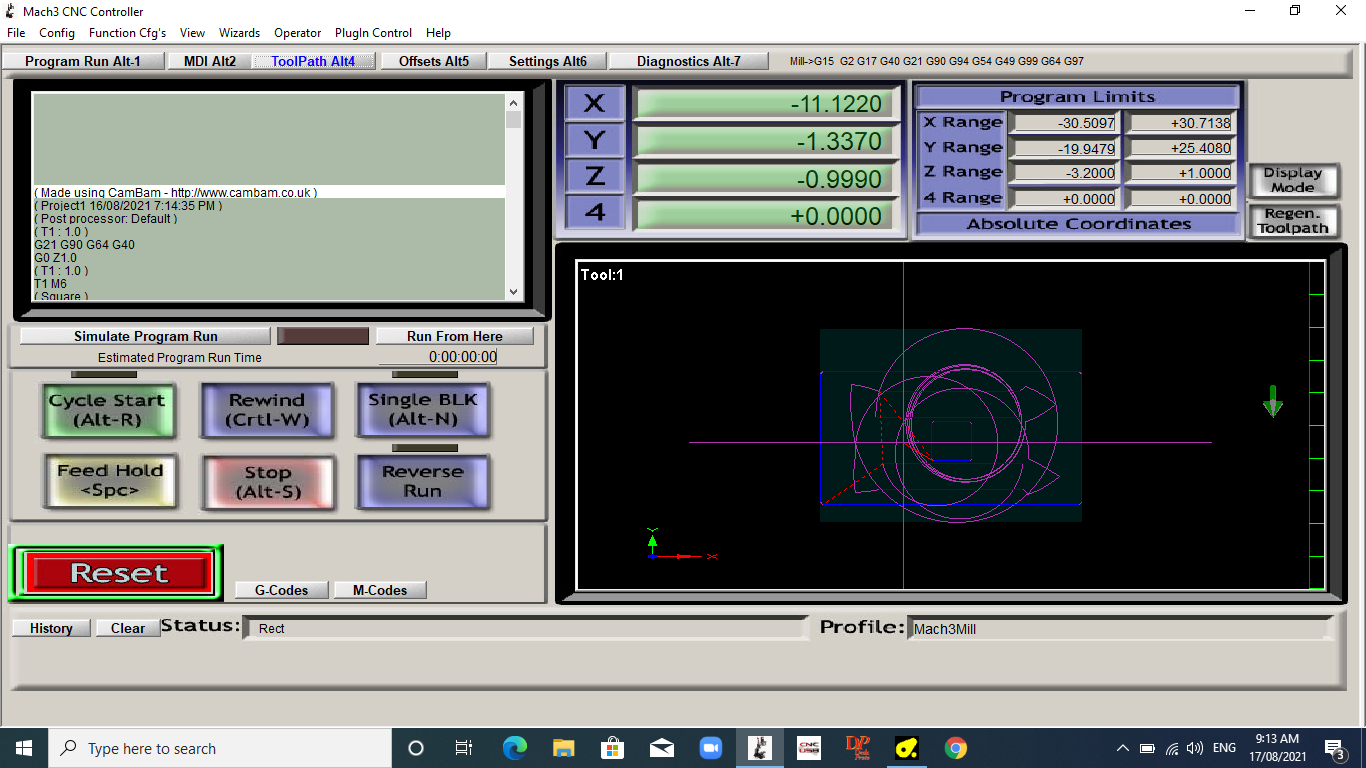Zero the X axis DRO button

click(x=594, y=103)
